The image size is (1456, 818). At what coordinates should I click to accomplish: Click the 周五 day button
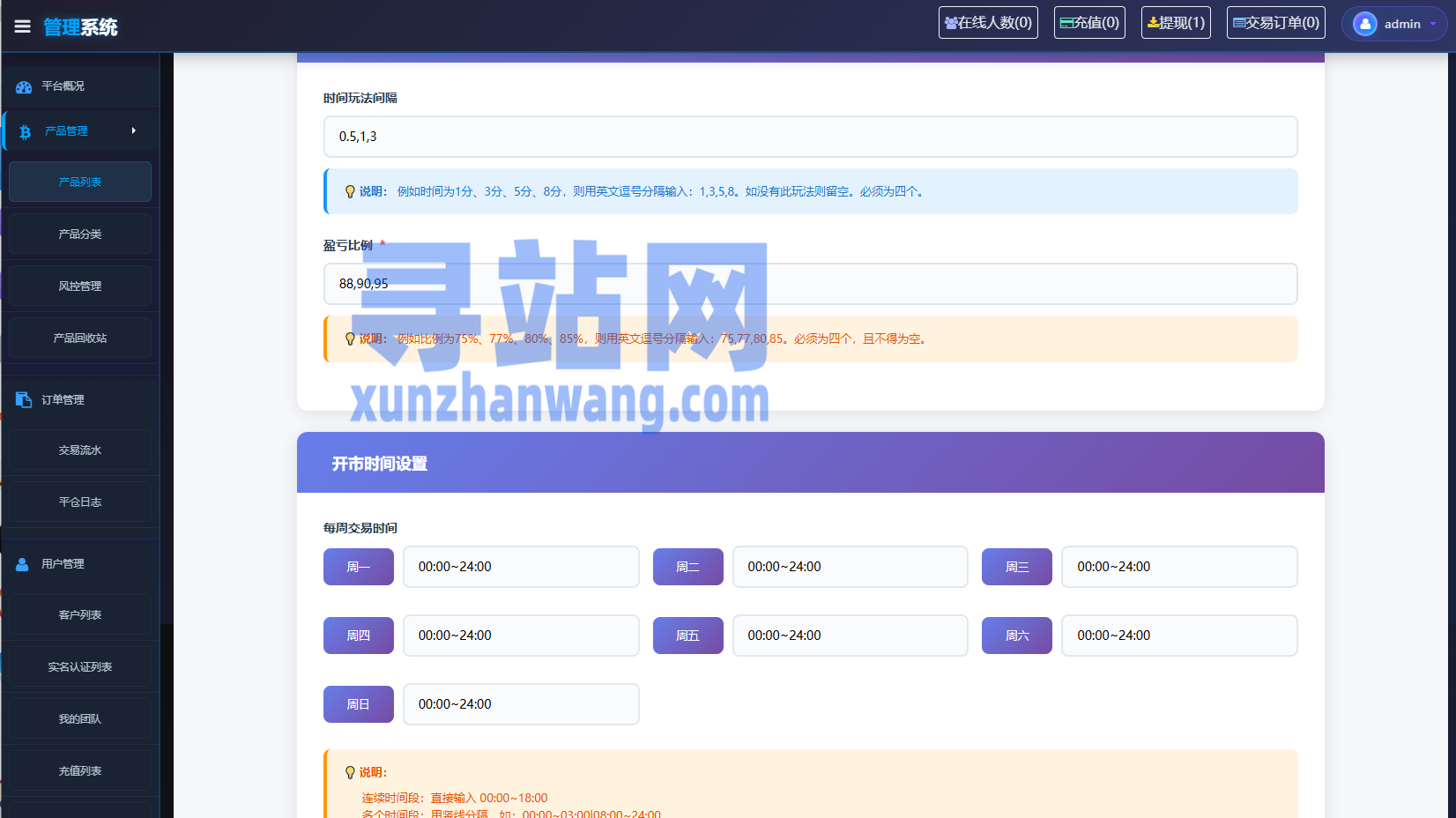(688, 636)
